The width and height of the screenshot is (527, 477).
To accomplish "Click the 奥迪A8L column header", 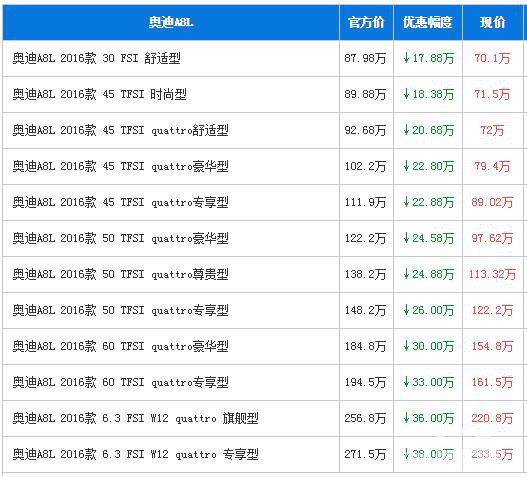I will point(171,23).
